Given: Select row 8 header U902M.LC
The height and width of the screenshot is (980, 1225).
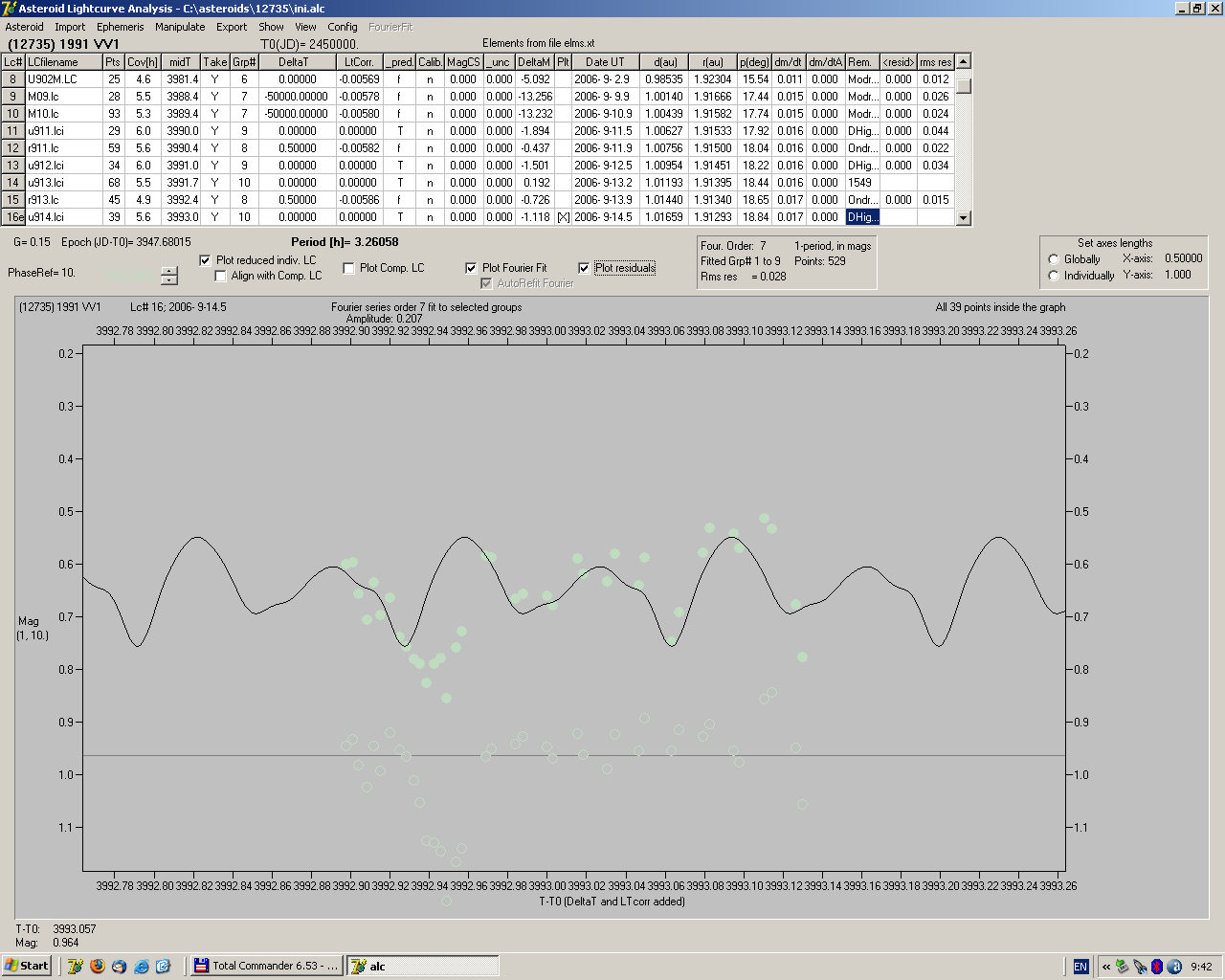Looking at the screenshot, I should click(x=13, y=79).
